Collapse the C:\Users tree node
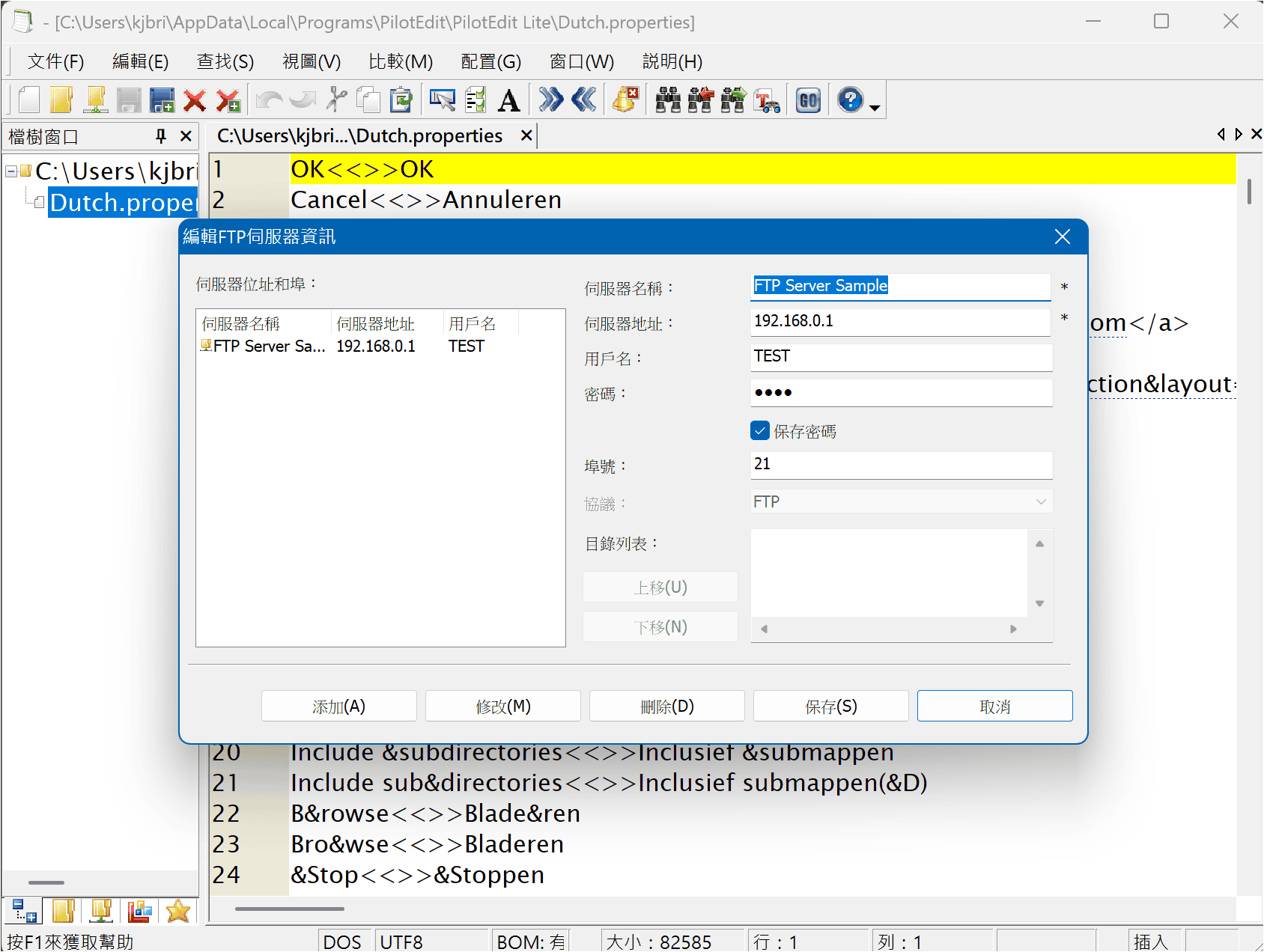 [11, 171]
